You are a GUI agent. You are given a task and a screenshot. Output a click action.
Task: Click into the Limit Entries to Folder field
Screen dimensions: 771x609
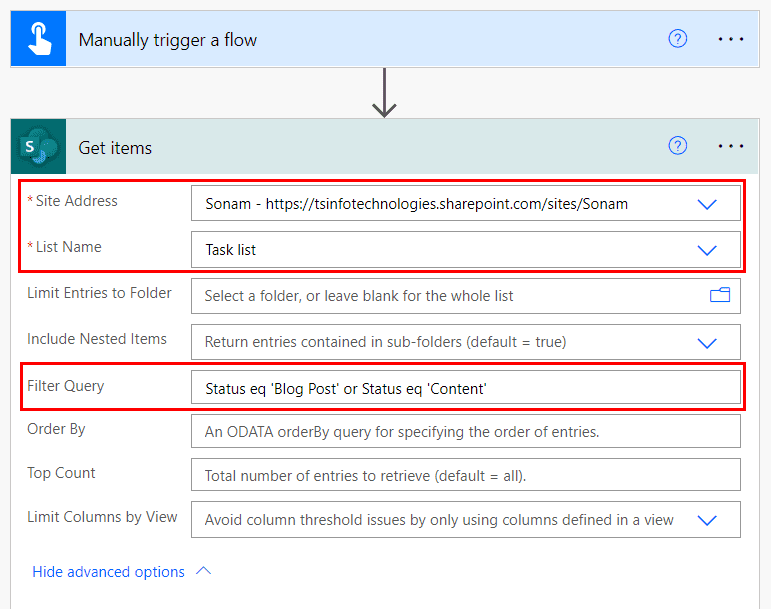(466, 296)
